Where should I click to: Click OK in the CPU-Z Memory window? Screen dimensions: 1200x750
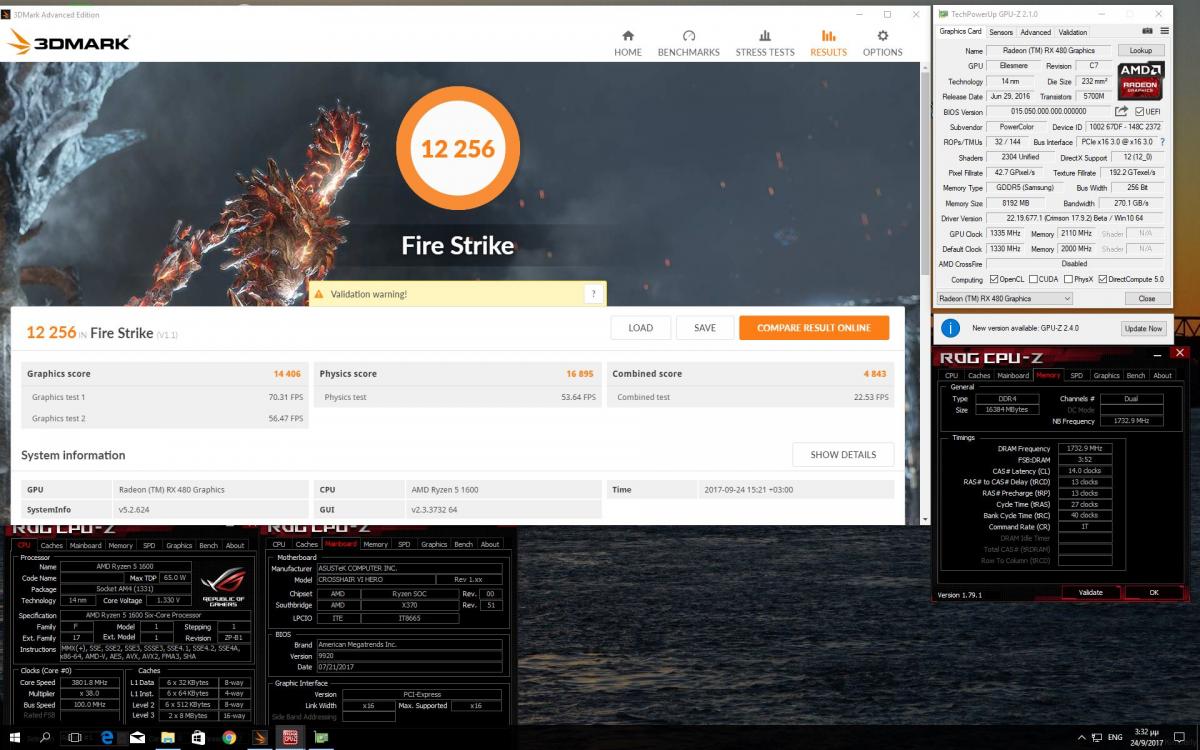[1153, 592]
